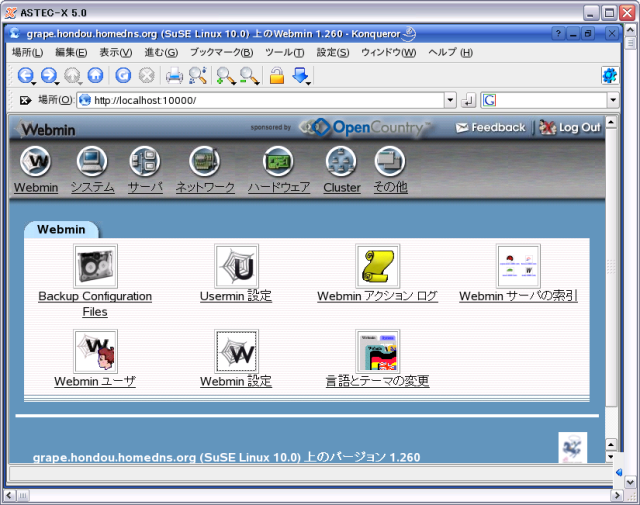The image size is (640, 505).
Task: Open the 設定(S) menu
Action: pyautogui.click(x=332, y=52)
